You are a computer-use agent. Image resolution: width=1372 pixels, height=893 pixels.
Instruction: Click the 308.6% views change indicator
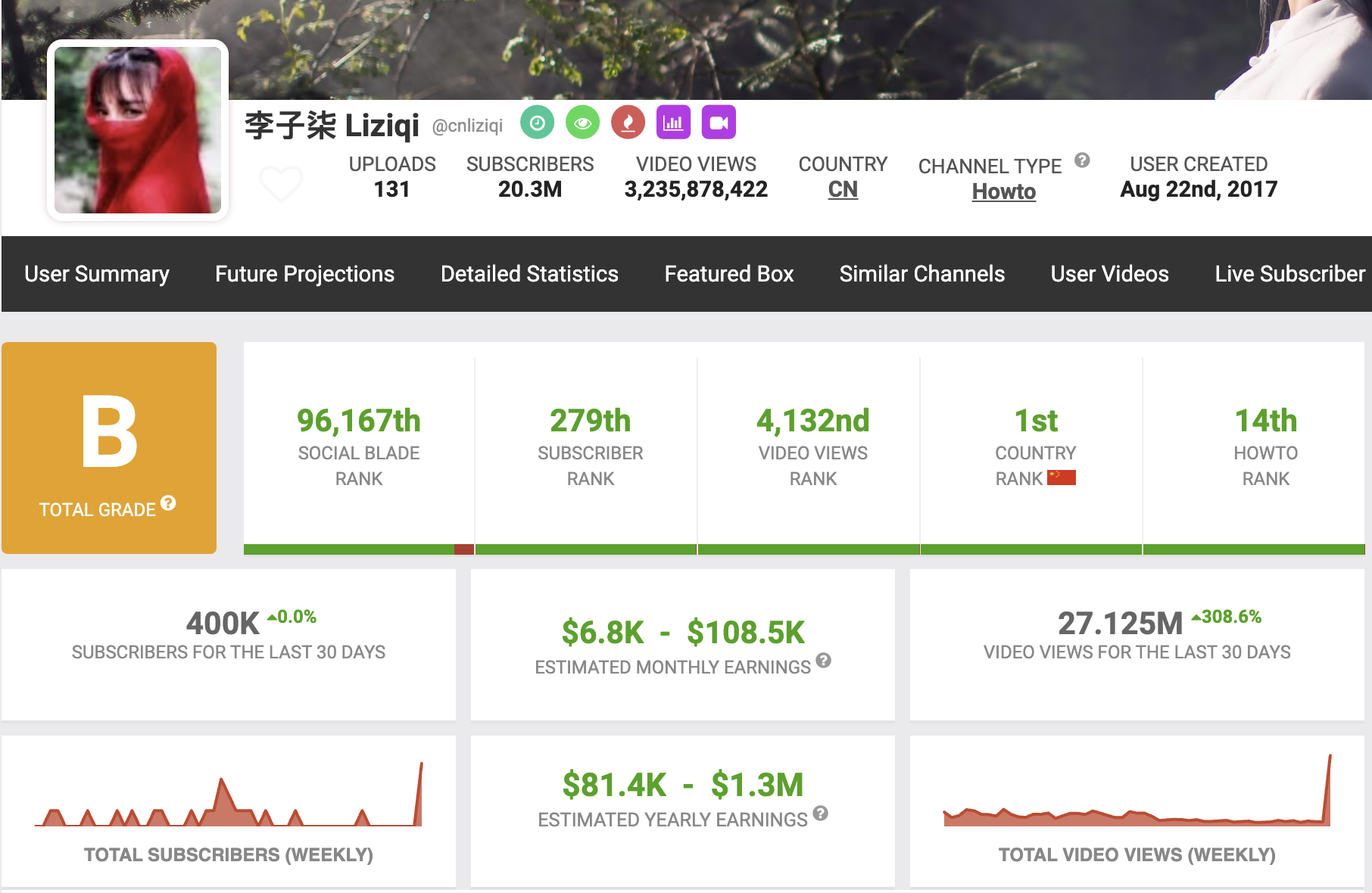tap(1227, 617)
